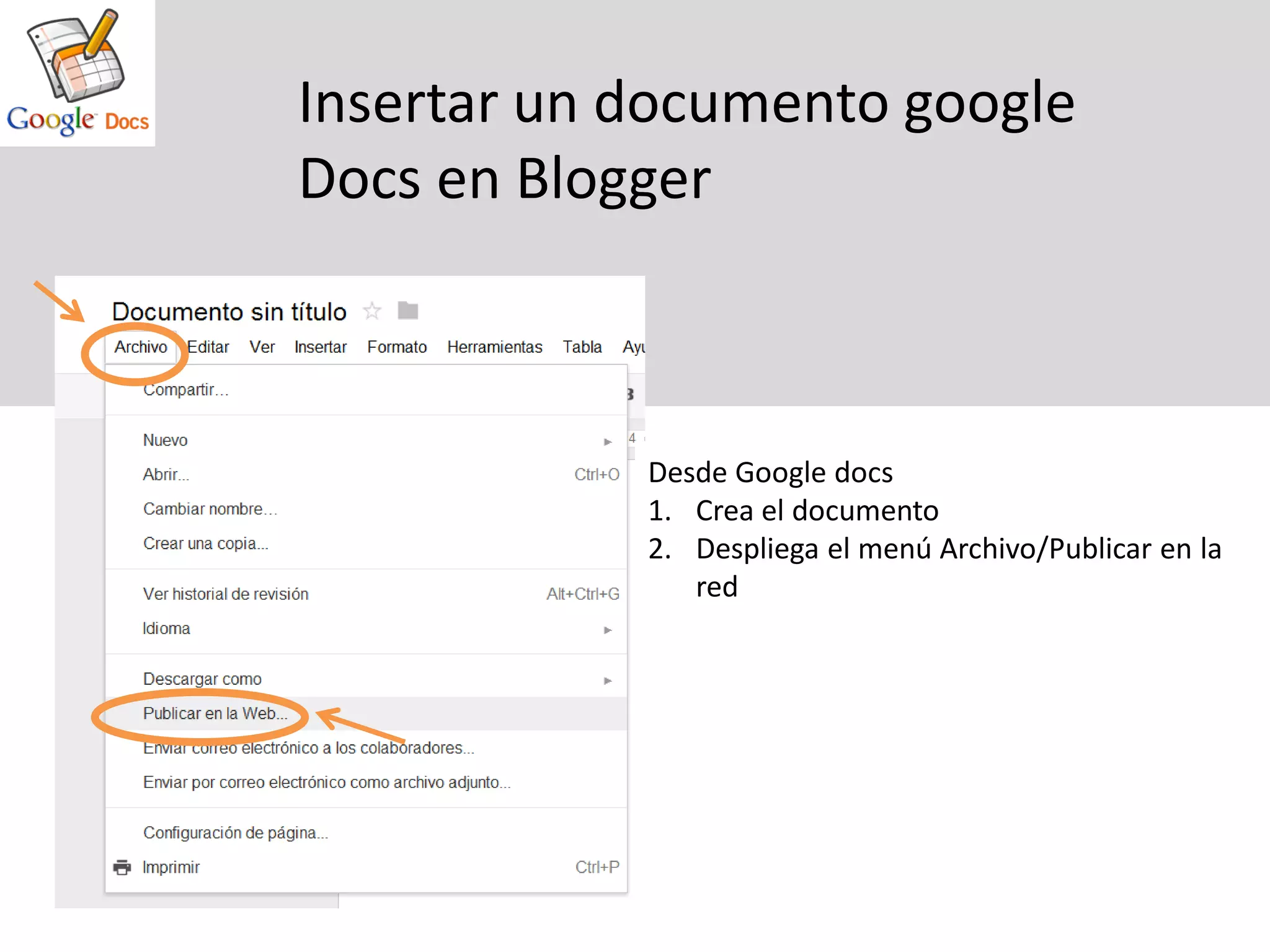1270x952 pixels.
Task: Select Publicar en la Web... option
Action: point(366,713)
